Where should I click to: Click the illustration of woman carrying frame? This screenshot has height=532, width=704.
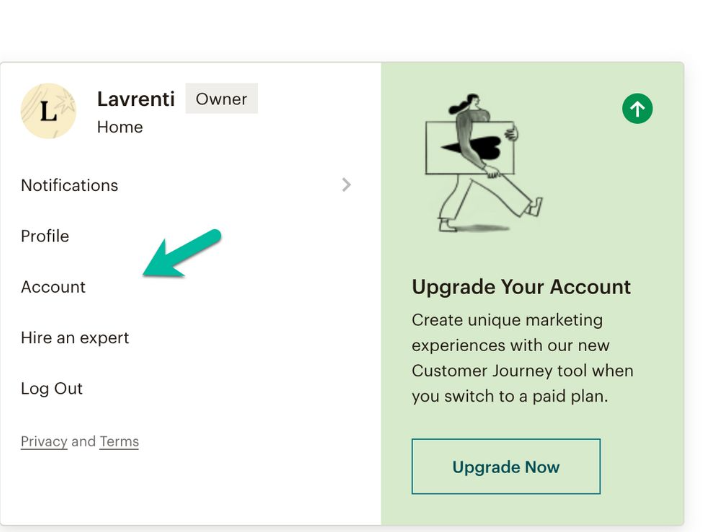(484, 163)
